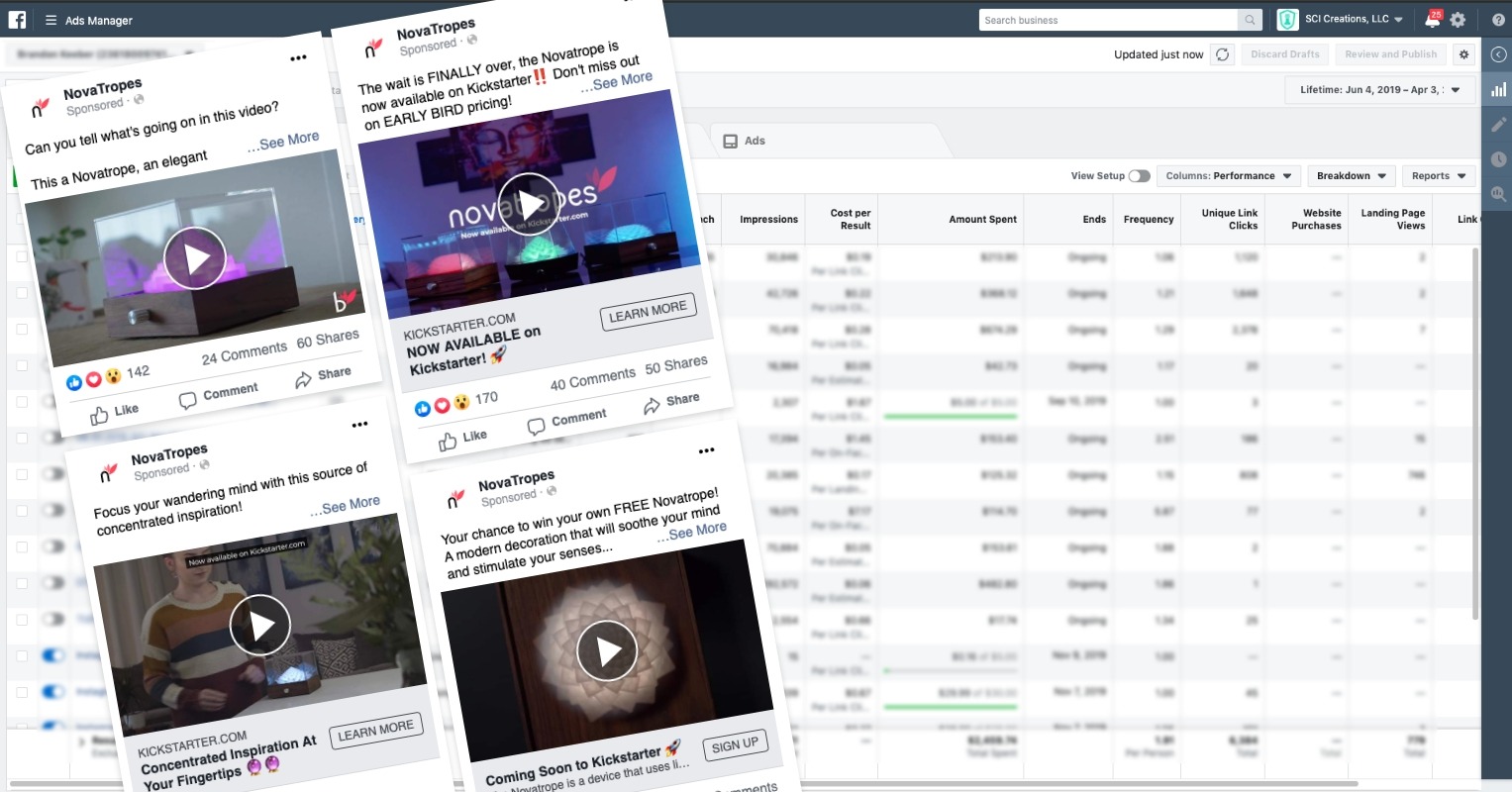Click the Facebook logo in top bar
1512x792 pixels.
(17, 19)
